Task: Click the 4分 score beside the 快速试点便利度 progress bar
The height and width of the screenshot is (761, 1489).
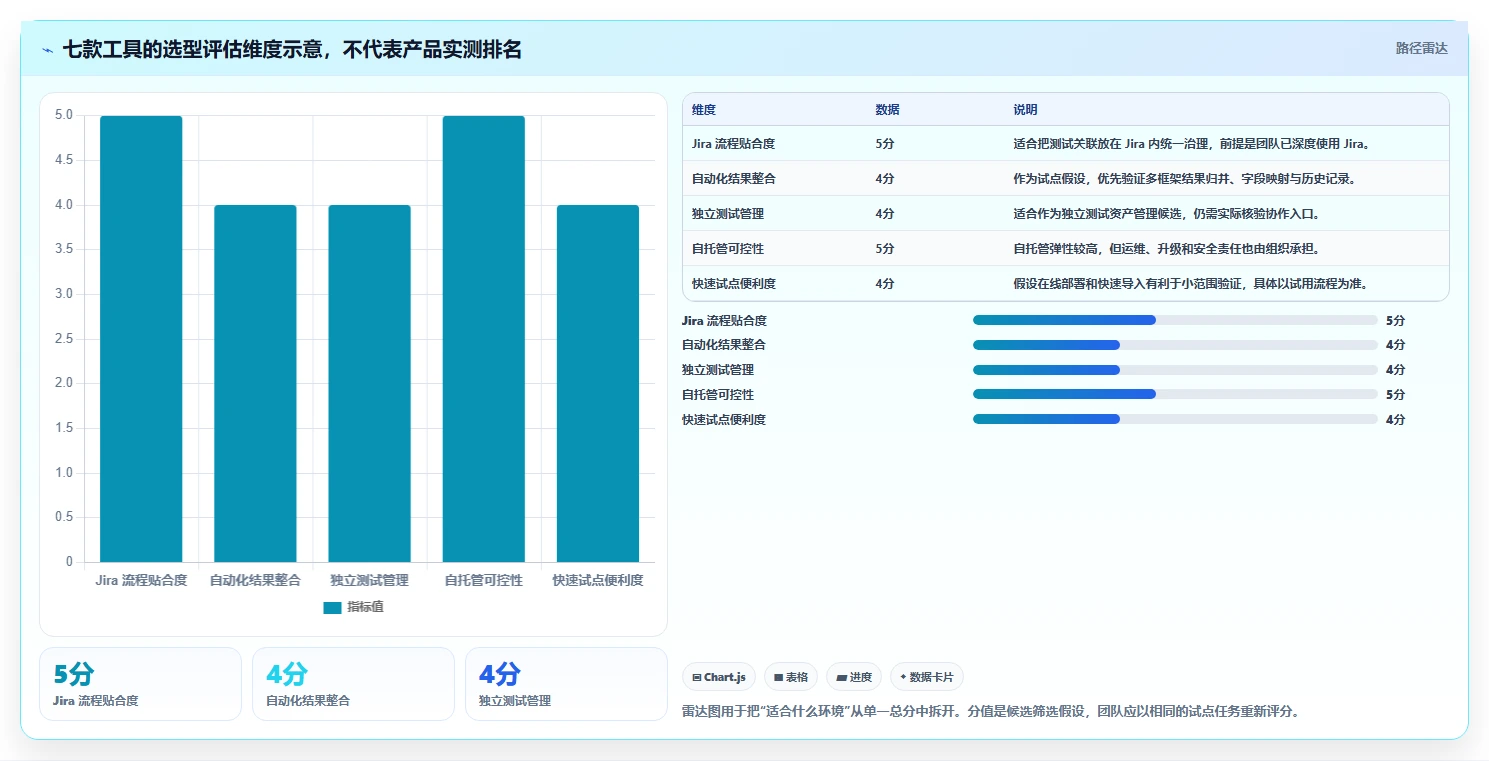Action: 1395,420
